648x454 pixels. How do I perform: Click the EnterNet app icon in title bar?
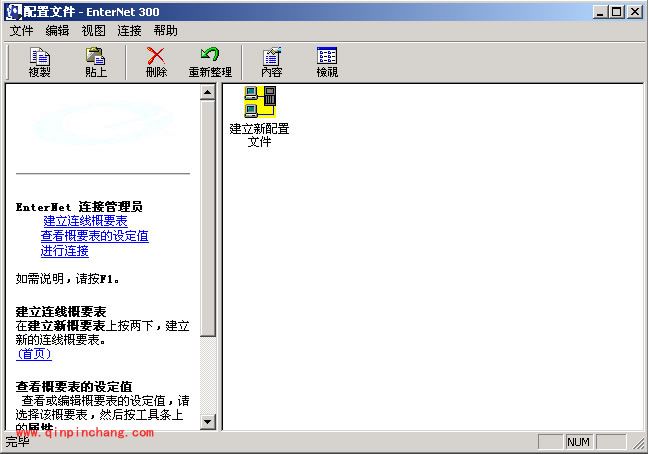[x=13, y=12]
